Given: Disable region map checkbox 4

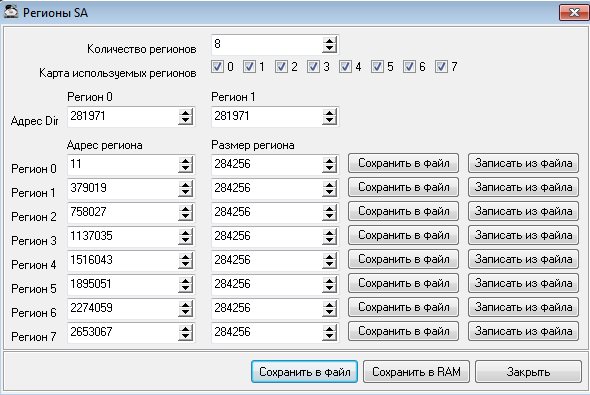Looking at the screenshot, I should (345, 67).
